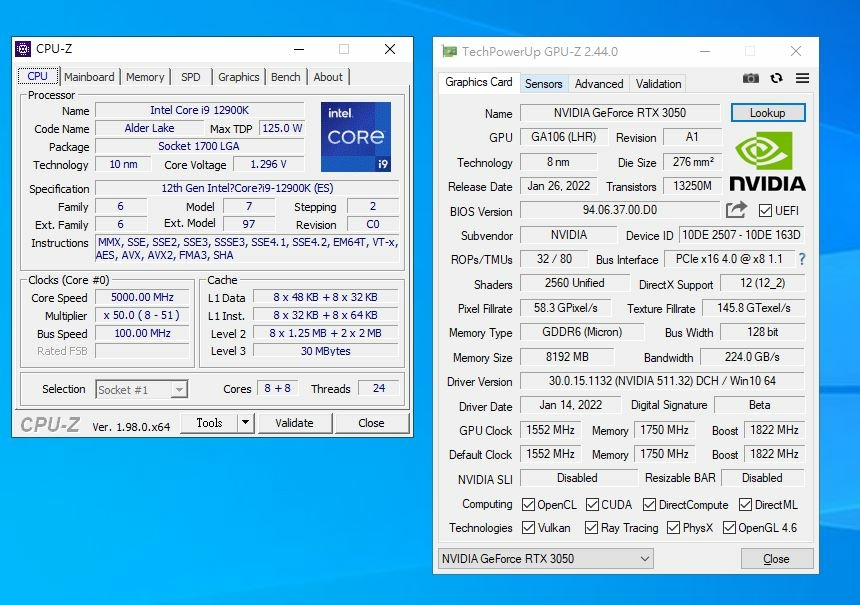
Task: Click the Texture Fillrate value 145.8 GTexel/s
Action: (754, 308)
